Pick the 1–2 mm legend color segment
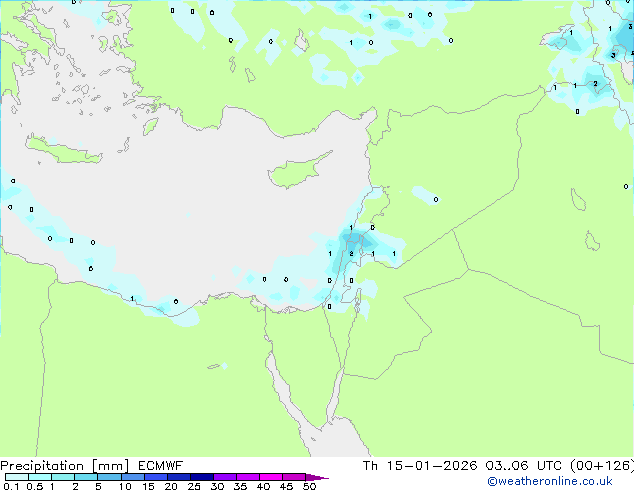 pyautogui.click(x=63, y=477)
